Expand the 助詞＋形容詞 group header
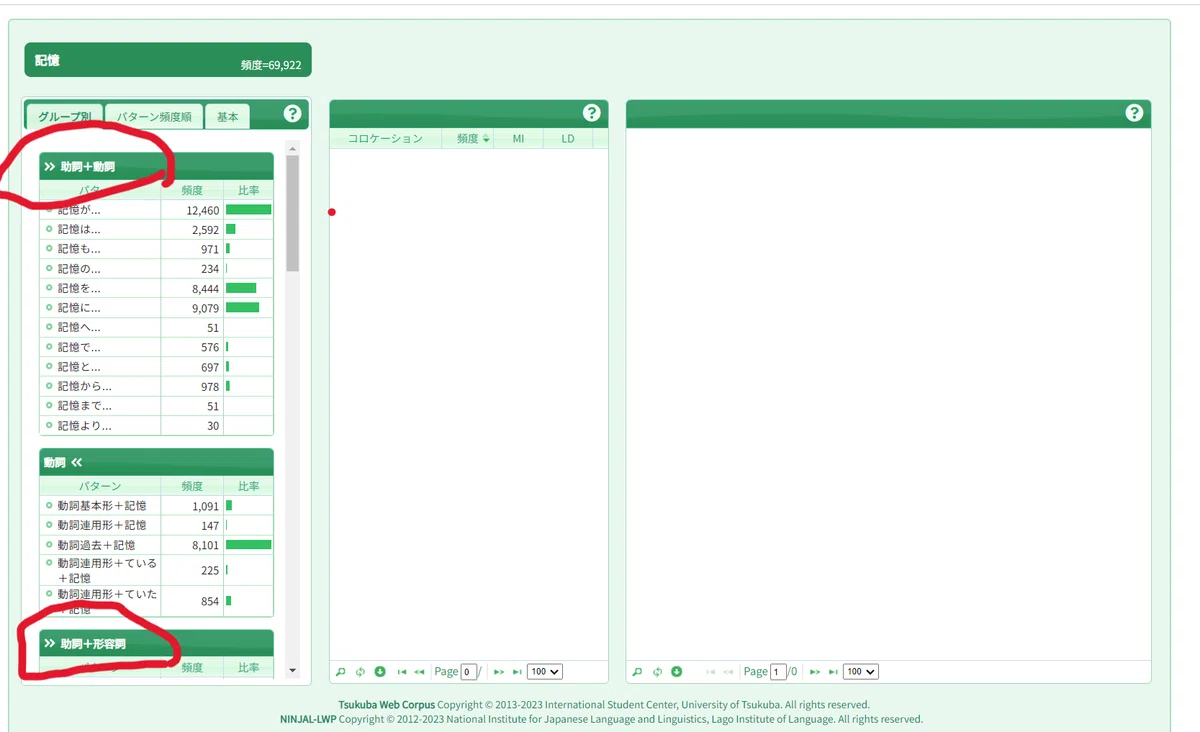The width and height of the screenshot is (1200, 732). [156, 643]
